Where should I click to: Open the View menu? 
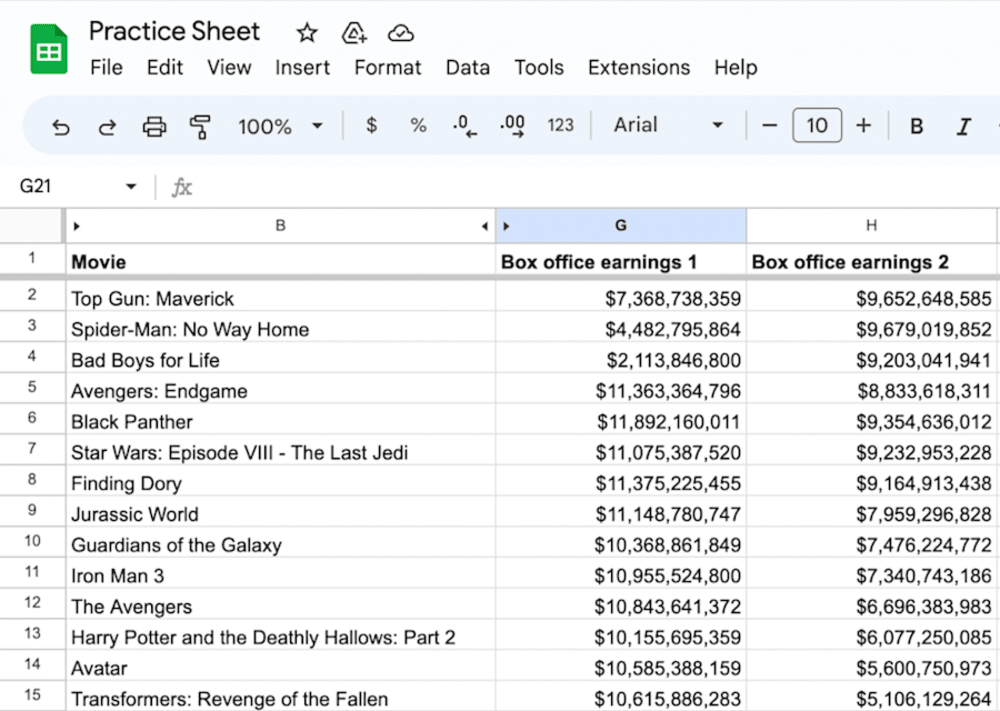229,68
